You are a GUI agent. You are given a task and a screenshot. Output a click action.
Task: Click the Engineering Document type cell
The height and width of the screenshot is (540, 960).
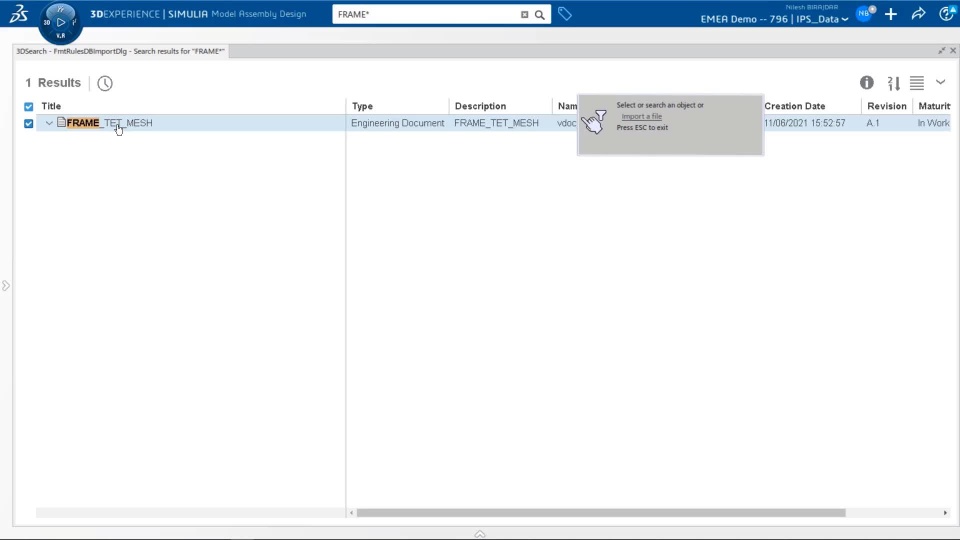tap(397, 123)
